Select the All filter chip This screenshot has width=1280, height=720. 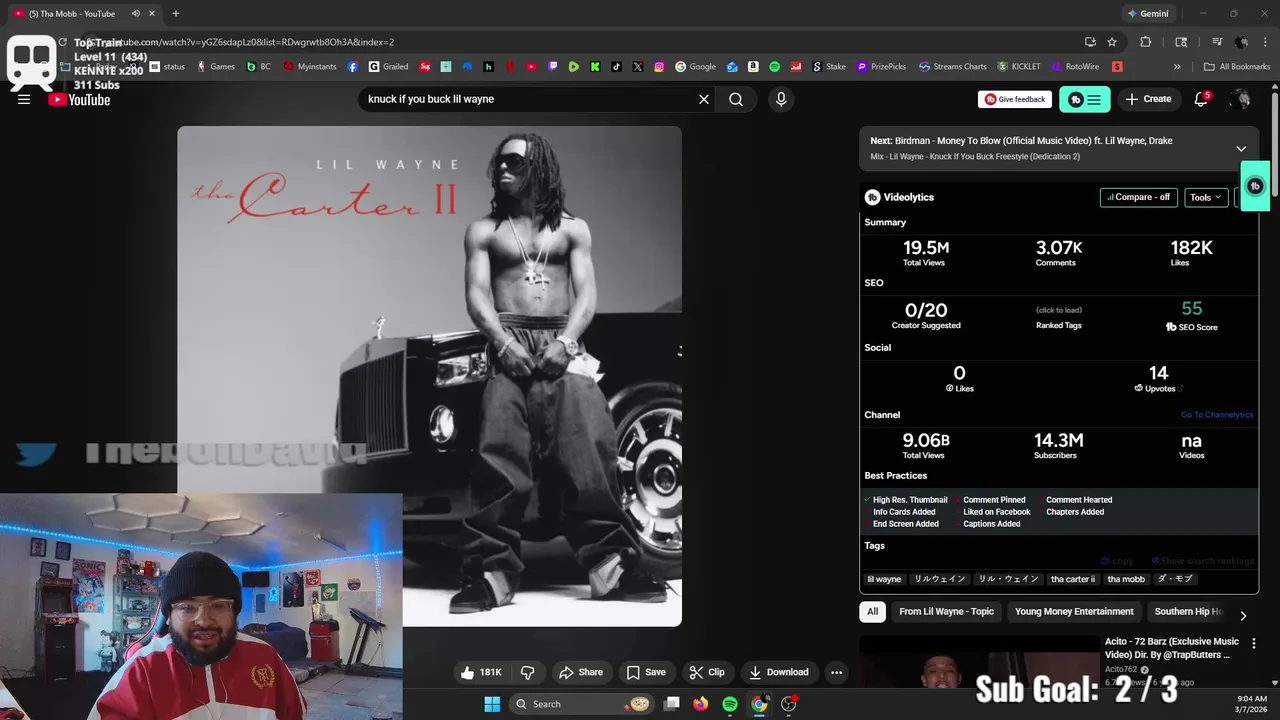pyautogui.click(x=872, y=611)
